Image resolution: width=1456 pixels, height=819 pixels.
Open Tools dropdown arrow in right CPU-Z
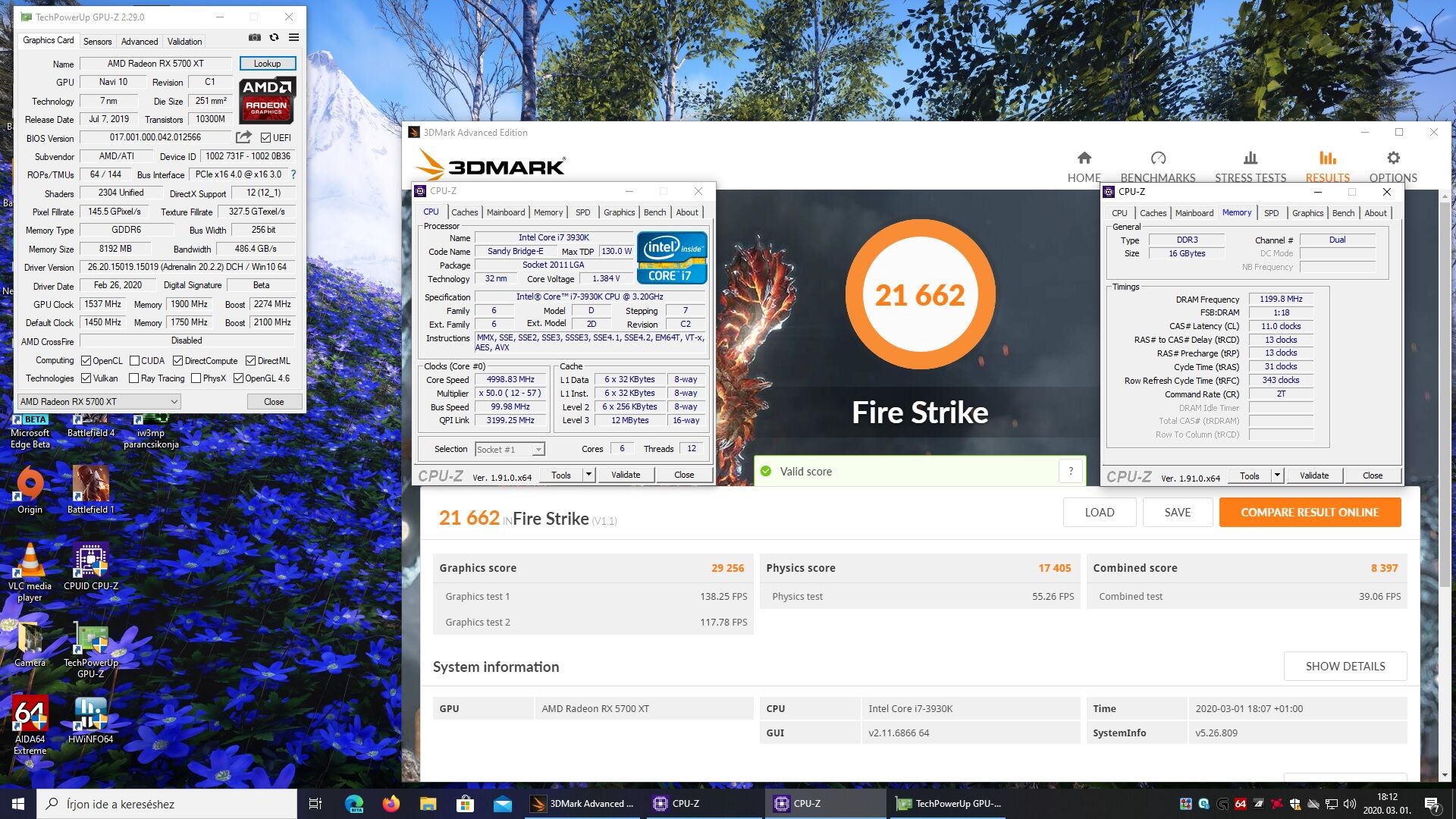click(x=1276, y=475)
